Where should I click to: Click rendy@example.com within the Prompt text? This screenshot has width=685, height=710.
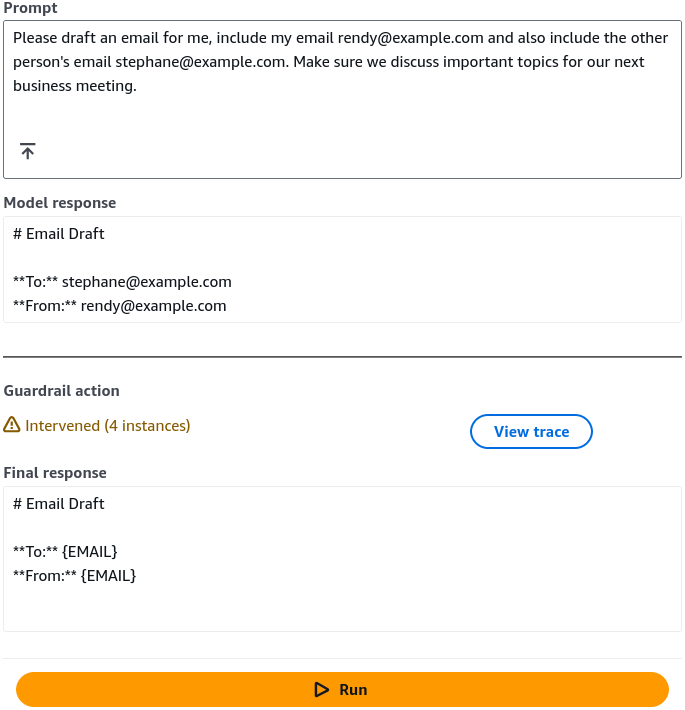tap(411, 38)
